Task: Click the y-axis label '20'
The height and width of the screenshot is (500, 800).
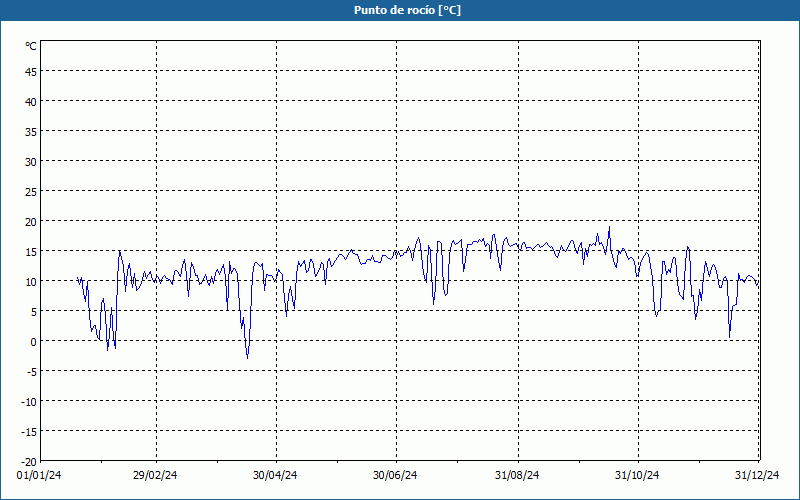Action: point(31,222)
